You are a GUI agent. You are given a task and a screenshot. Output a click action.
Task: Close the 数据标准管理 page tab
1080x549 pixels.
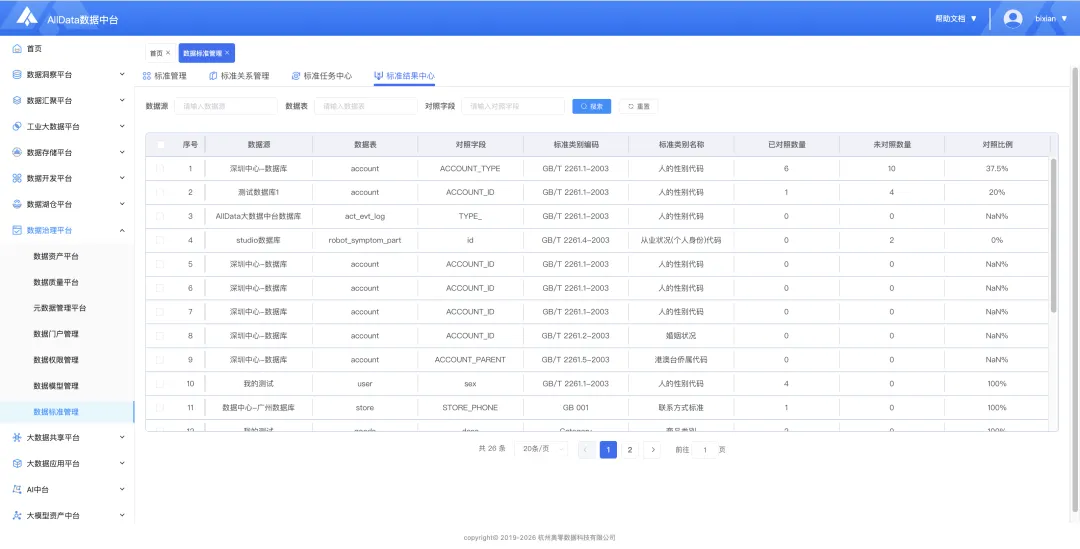tap(227, 53)
